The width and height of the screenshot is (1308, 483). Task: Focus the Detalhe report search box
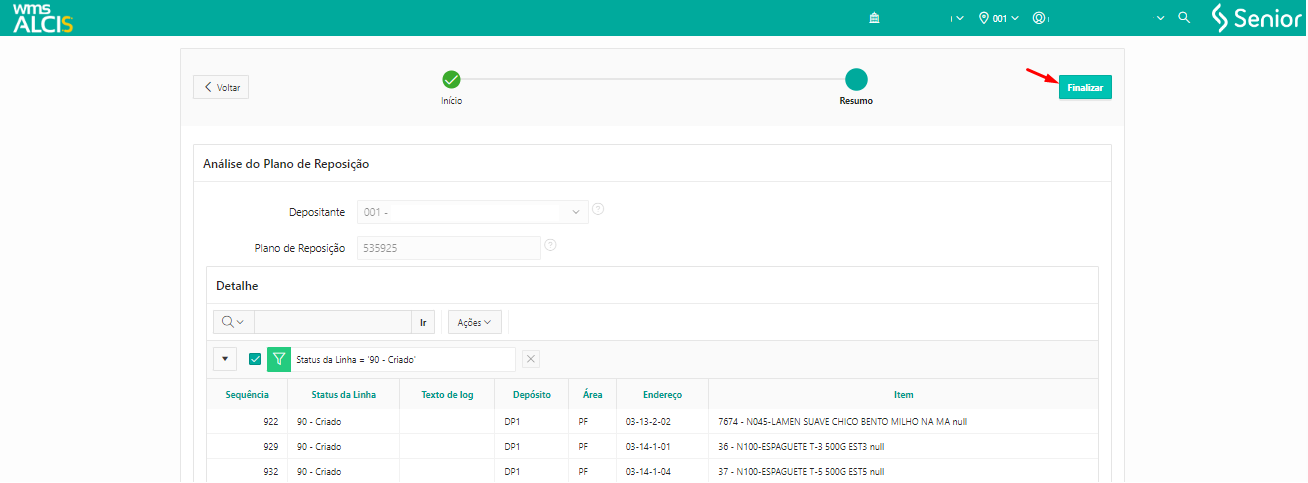[333, 322]
